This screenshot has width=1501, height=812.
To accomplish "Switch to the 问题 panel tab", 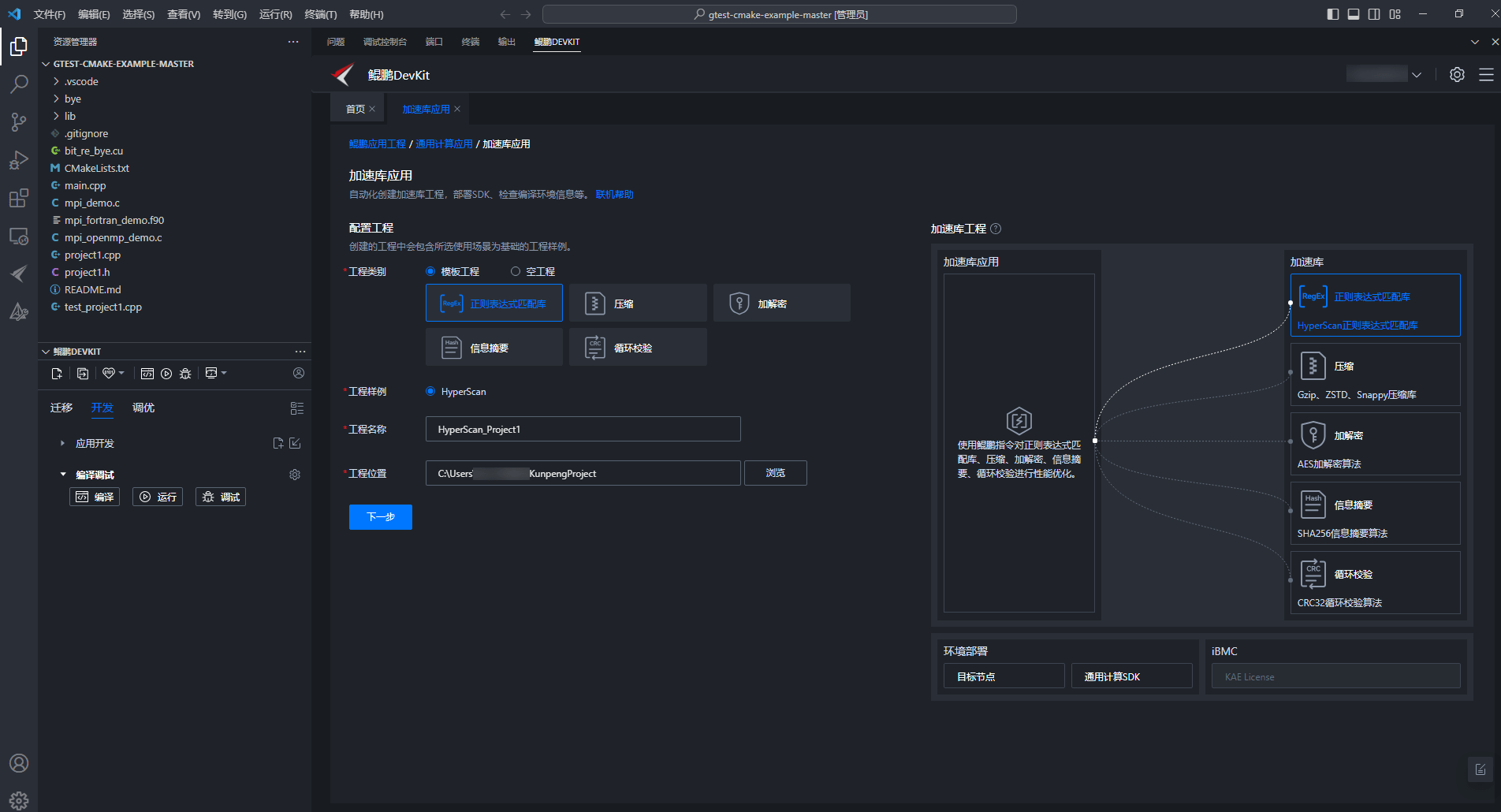I will tap(336, 42).
